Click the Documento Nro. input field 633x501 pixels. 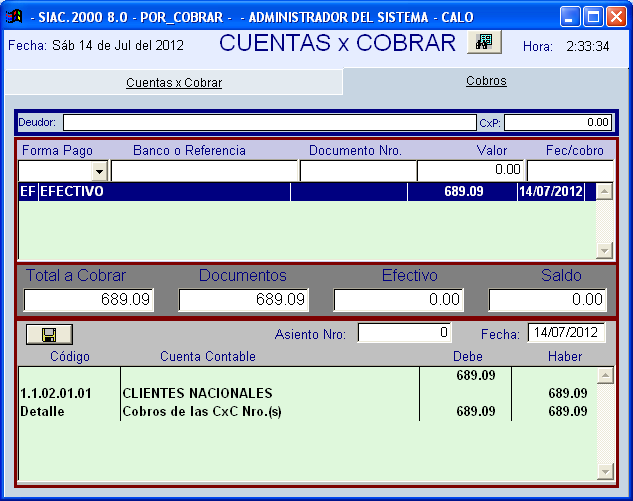coord(357,171)
